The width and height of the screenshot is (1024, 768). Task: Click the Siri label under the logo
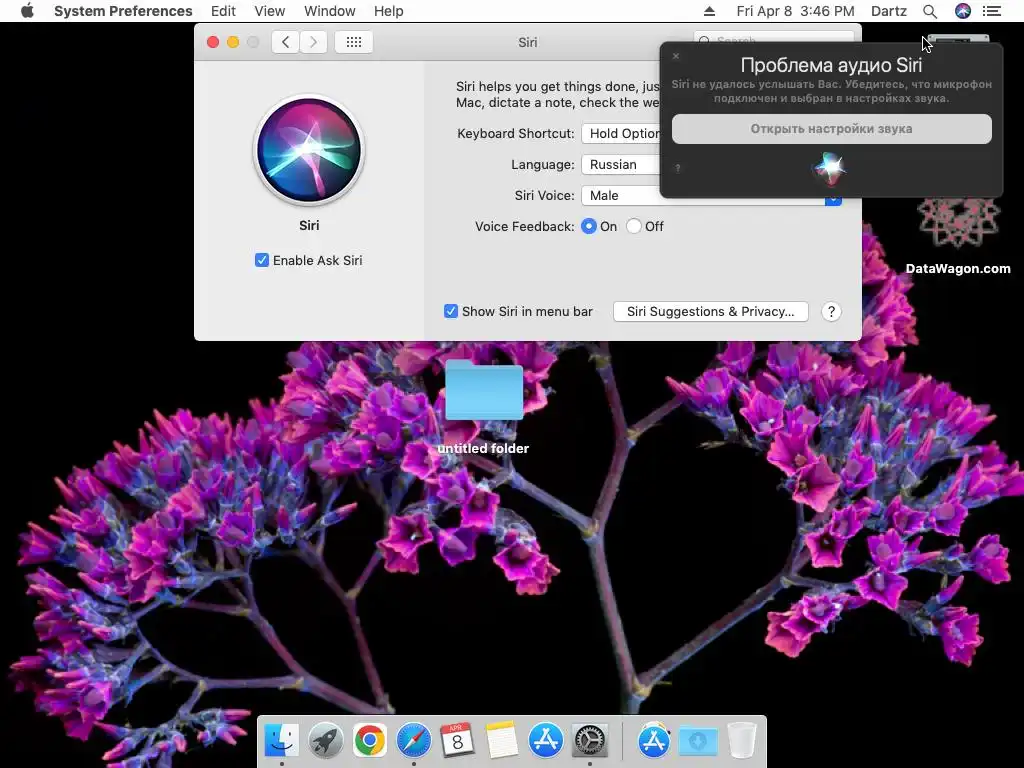[x=309, y=225]
